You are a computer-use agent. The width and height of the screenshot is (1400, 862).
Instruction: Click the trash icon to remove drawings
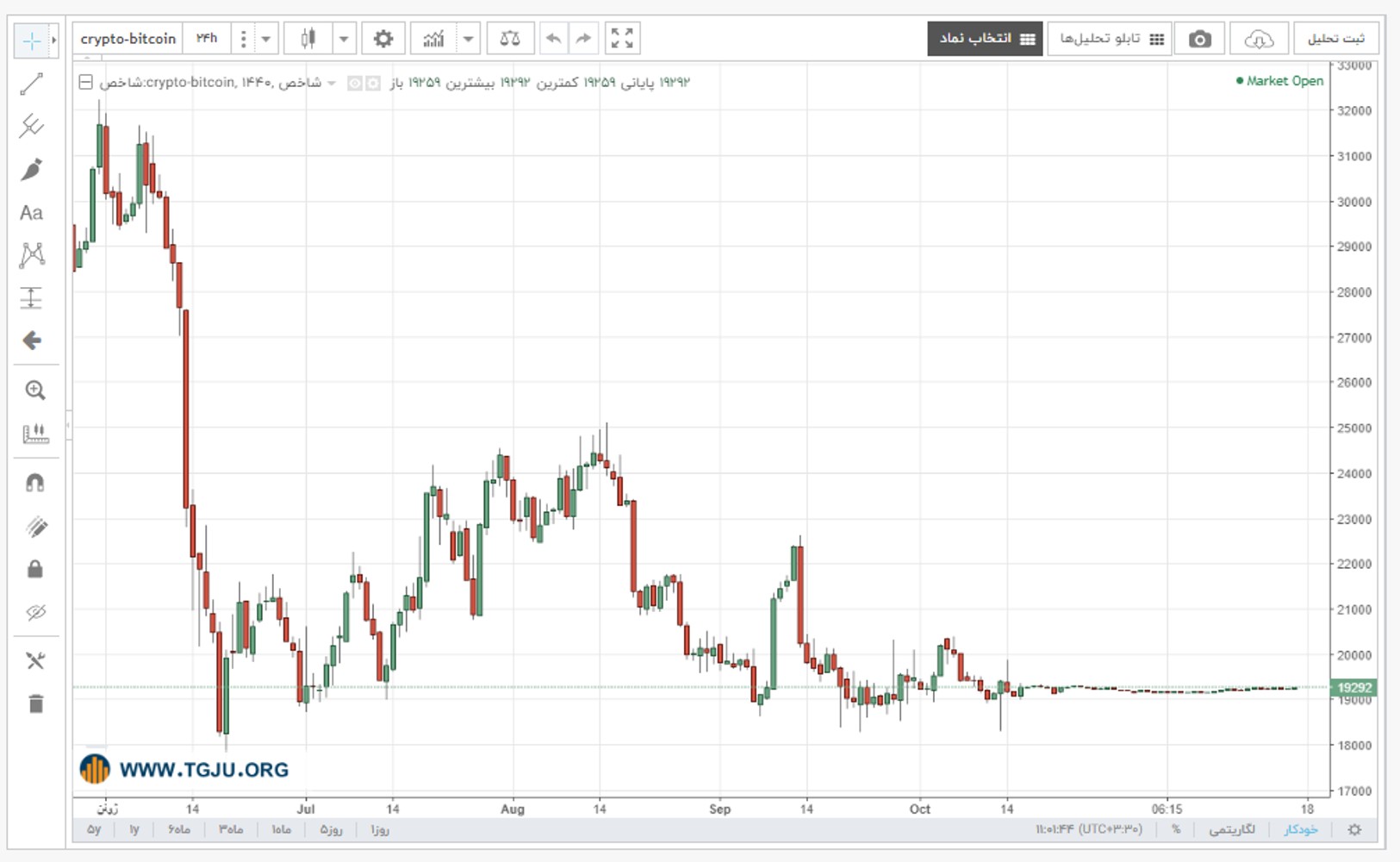coord(35,703)
